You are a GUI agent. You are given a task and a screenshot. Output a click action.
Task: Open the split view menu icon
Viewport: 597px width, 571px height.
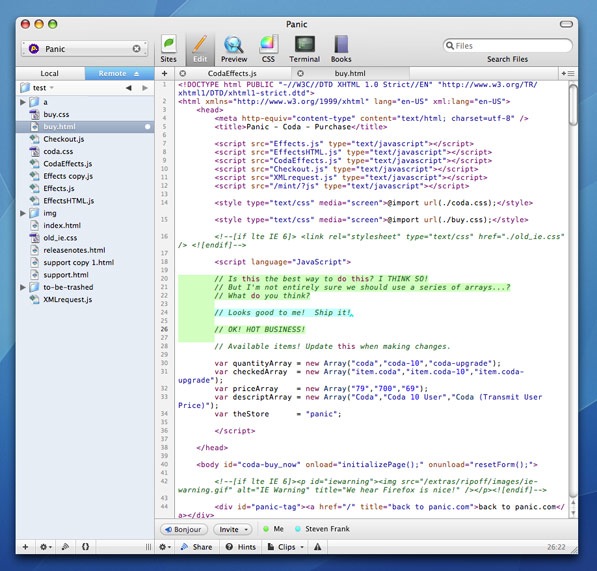click(568, 73)
